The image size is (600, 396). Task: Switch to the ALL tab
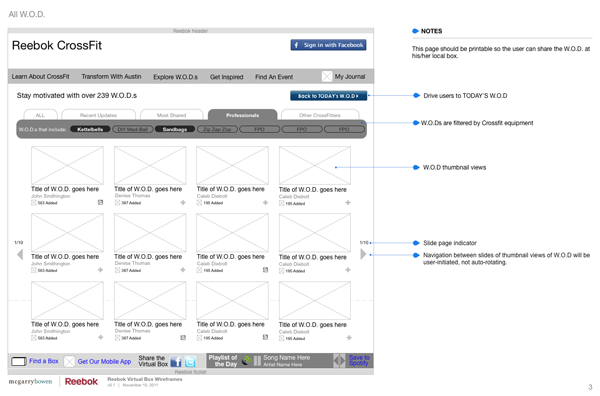(x=40, y=115)
